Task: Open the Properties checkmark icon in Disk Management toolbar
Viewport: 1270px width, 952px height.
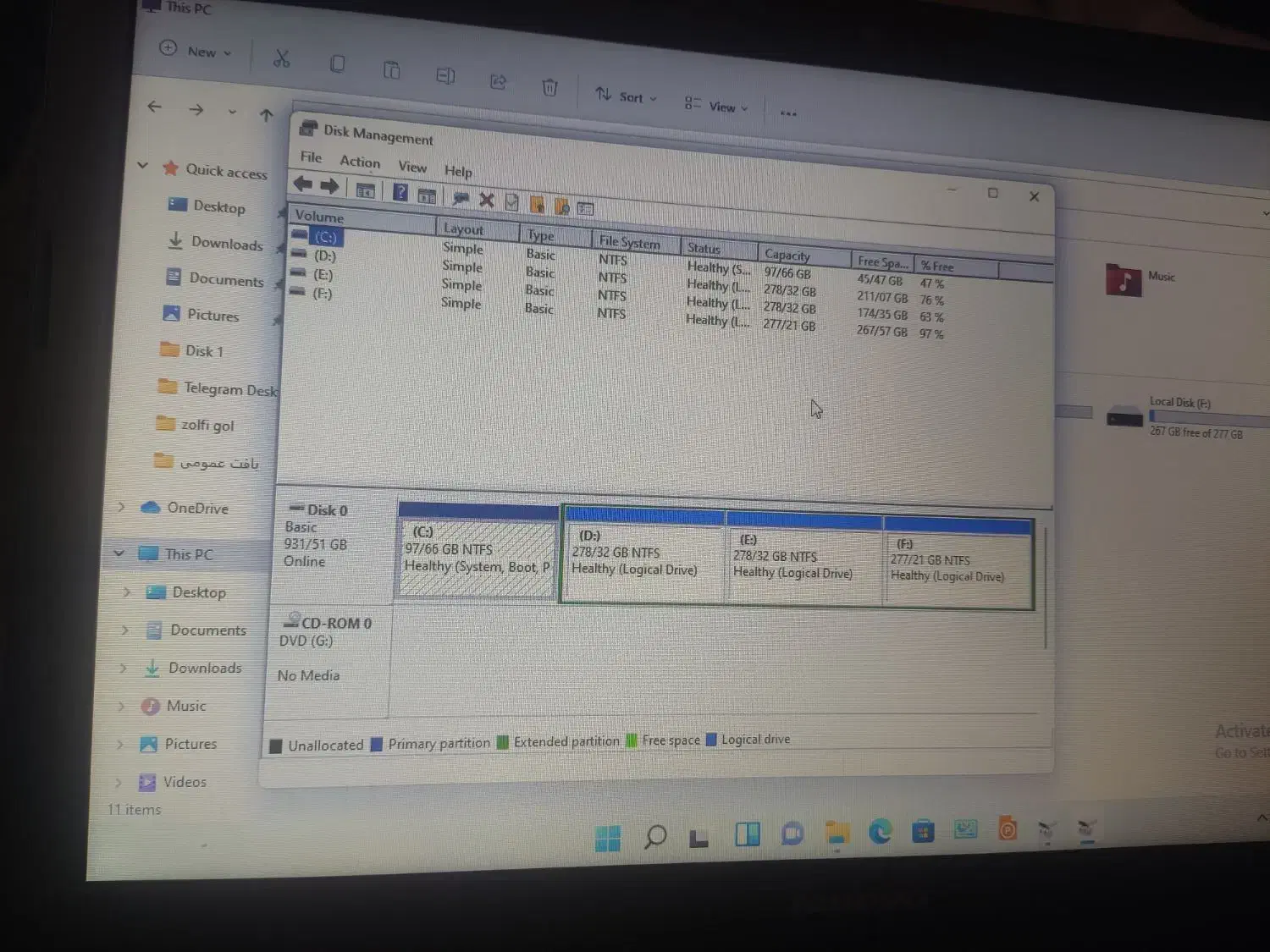Action: pos(511,201)
